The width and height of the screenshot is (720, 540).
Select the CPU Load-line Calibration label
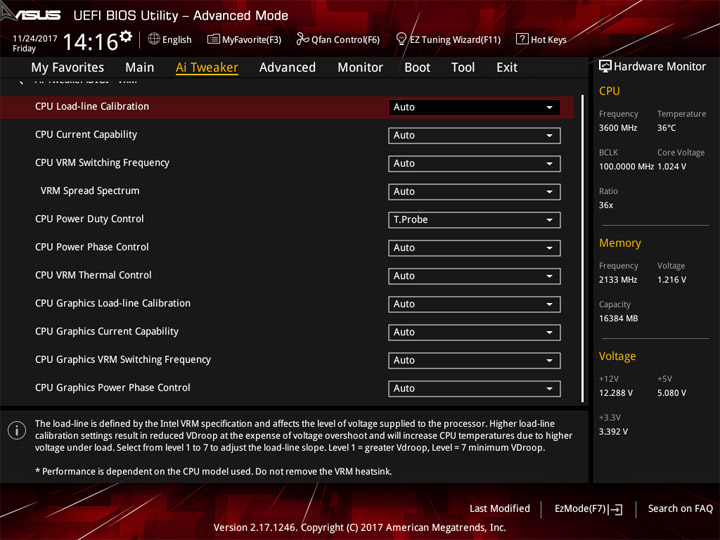pos(92,107)
